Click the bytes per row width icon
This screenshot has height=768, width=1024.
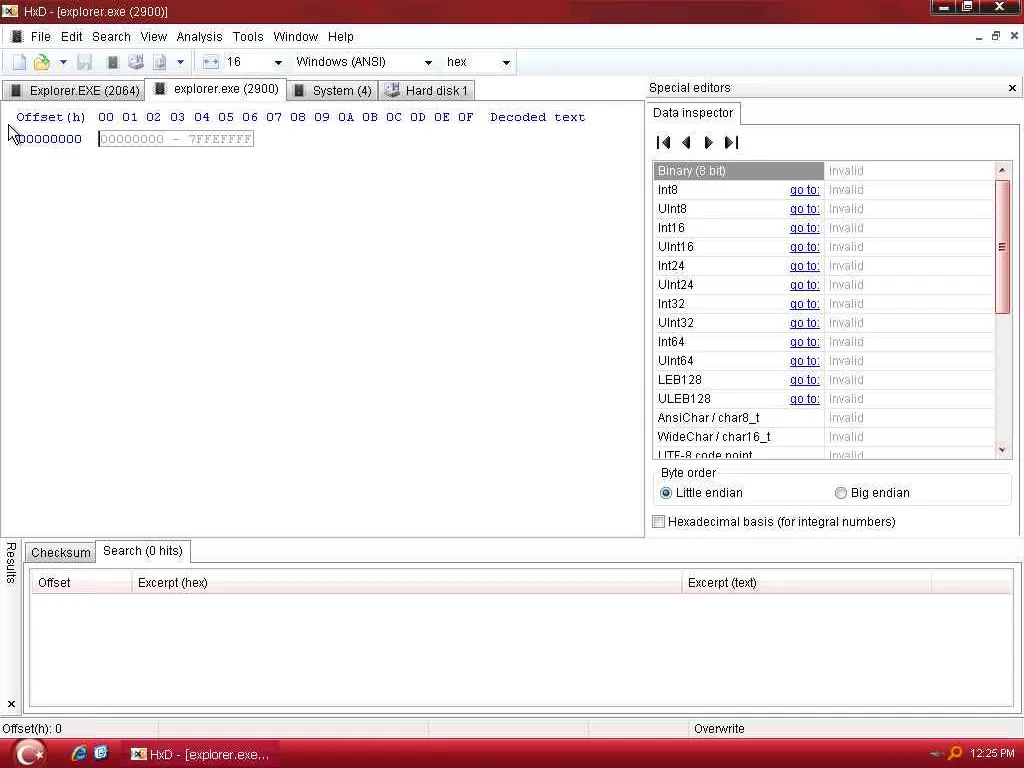pyautogui.click(x=210, y=62)
